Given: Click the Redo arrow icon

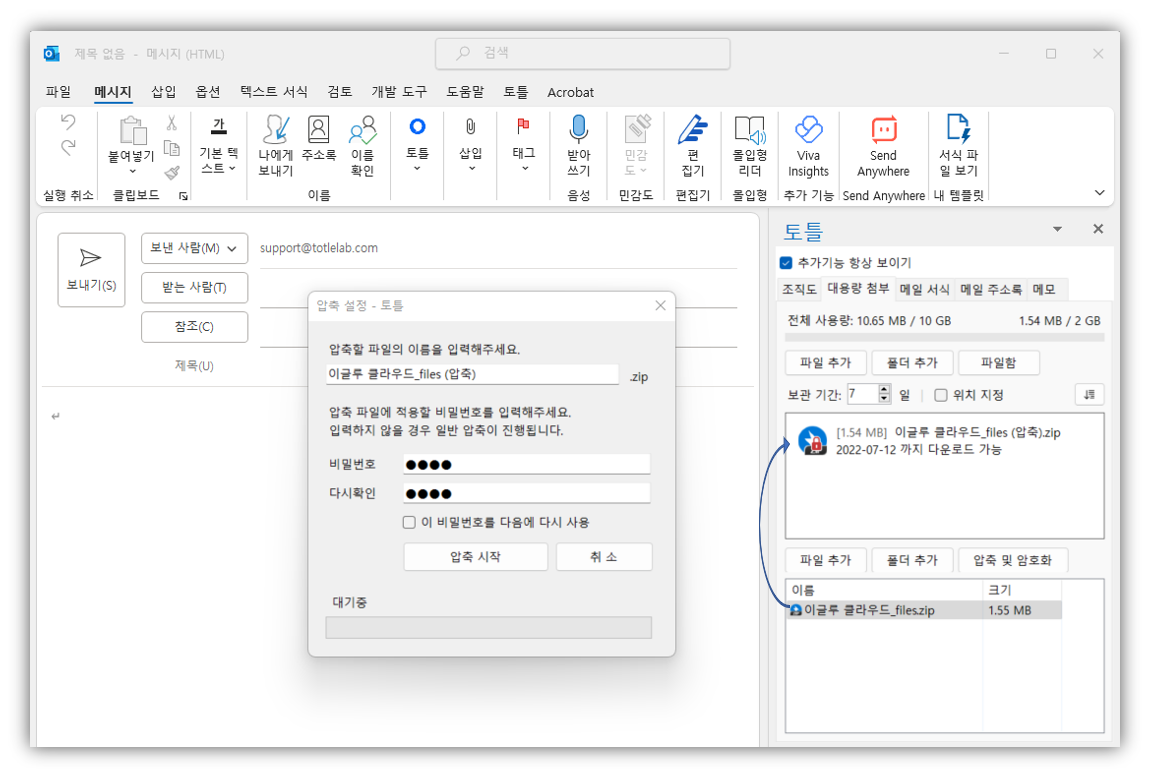Looking at the screenshot, I should [x=68, y=147].
